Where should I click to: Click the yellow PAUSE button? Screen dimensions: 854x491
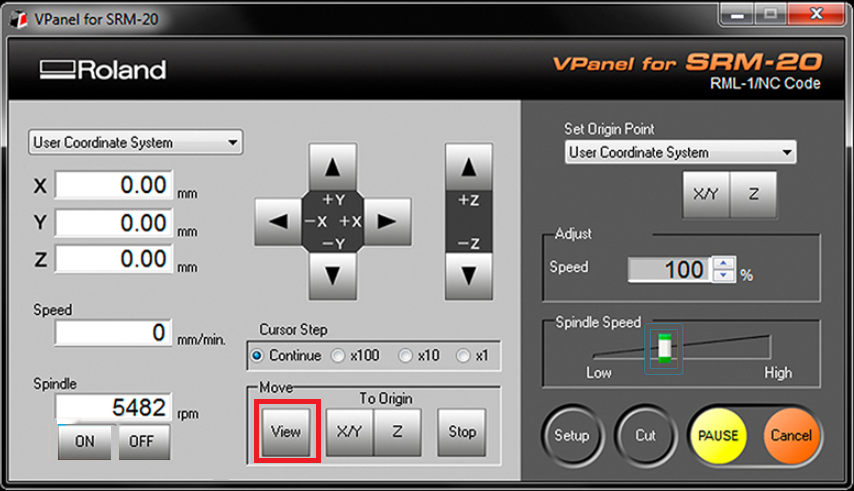point(718,436)
